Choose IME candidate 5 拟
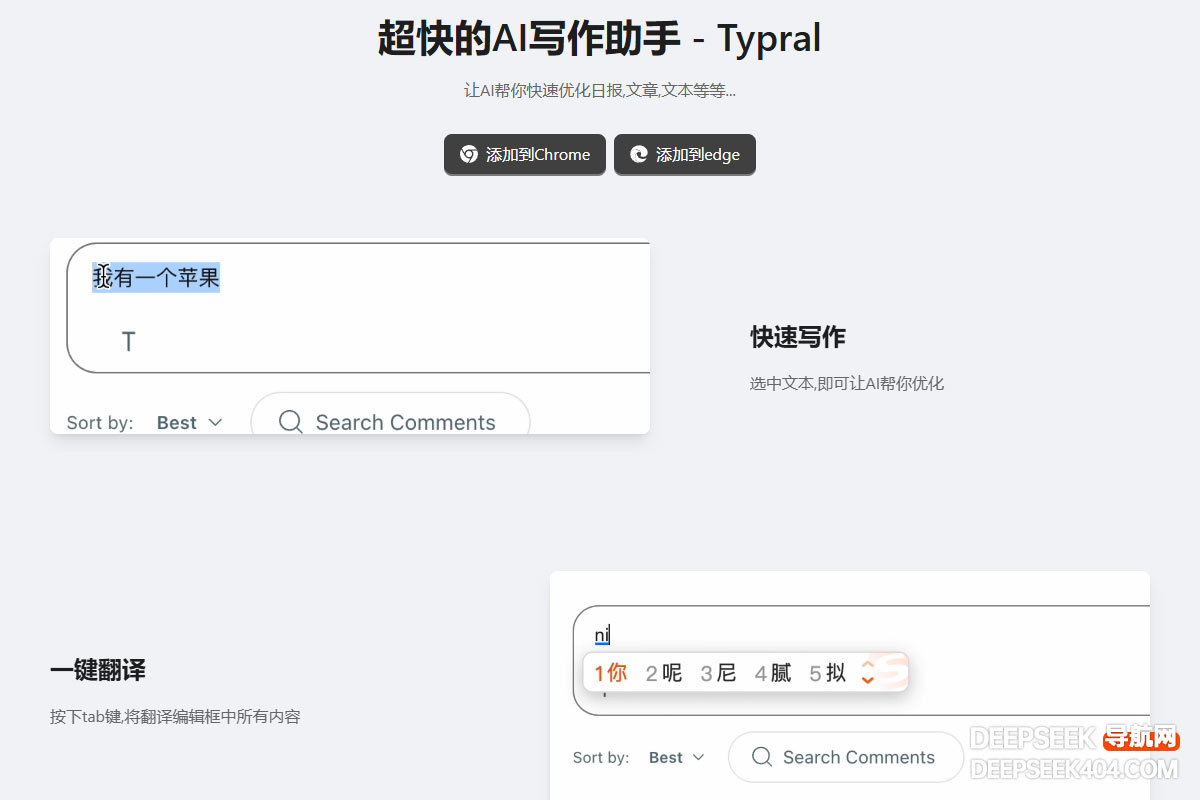 (x=827, y=673)
